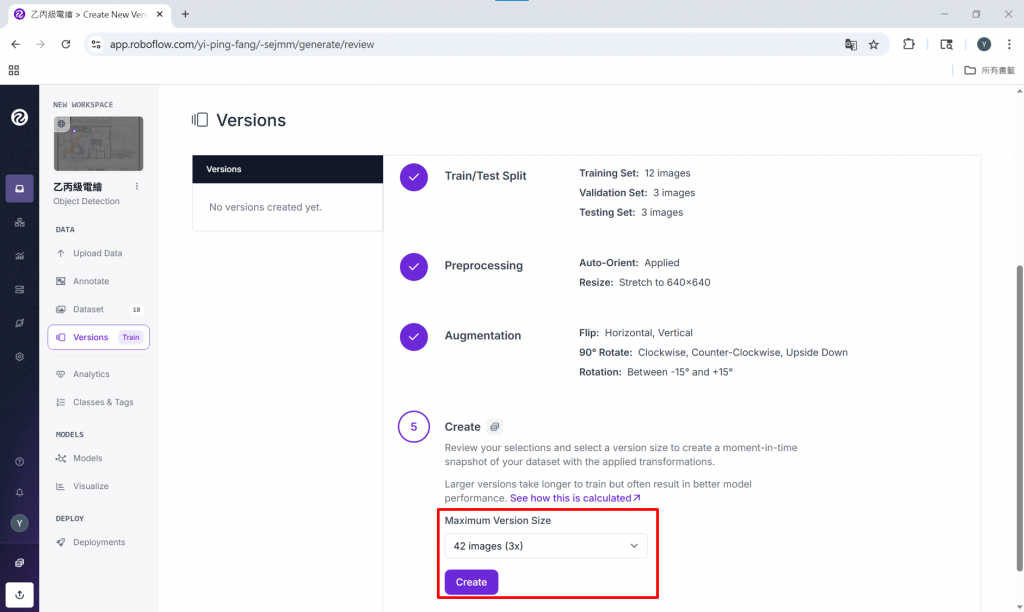Open Deployments in sidebar
Image resolution: width=1024 pixels, height=612 pixels.
98,542
